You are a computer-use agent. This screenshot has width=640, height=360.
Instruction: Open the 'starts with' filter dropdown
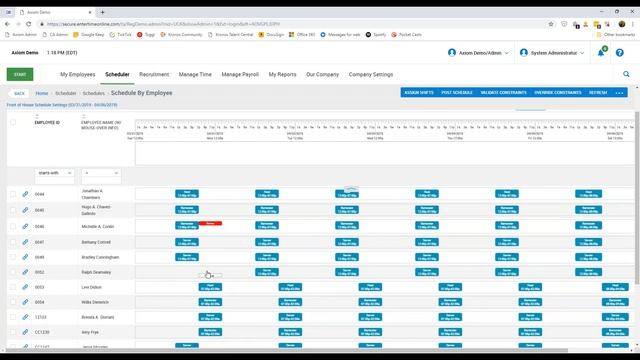click(54, 173)
